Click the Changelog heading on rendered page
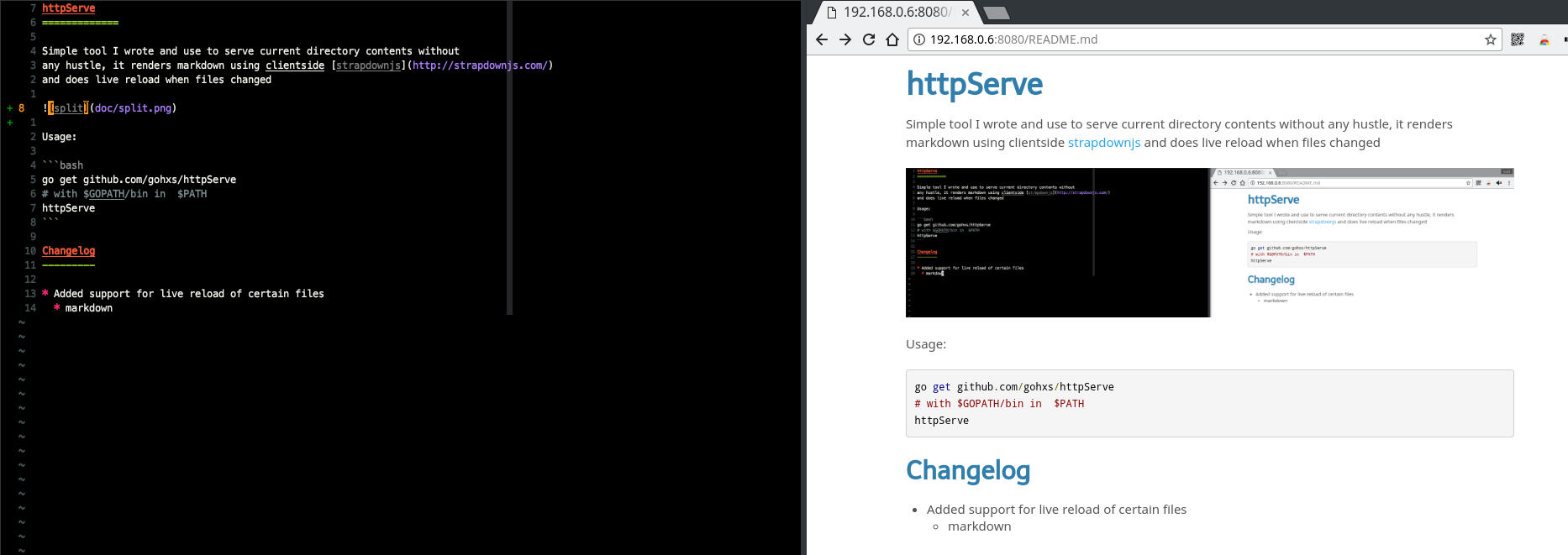 click(968, 470)
